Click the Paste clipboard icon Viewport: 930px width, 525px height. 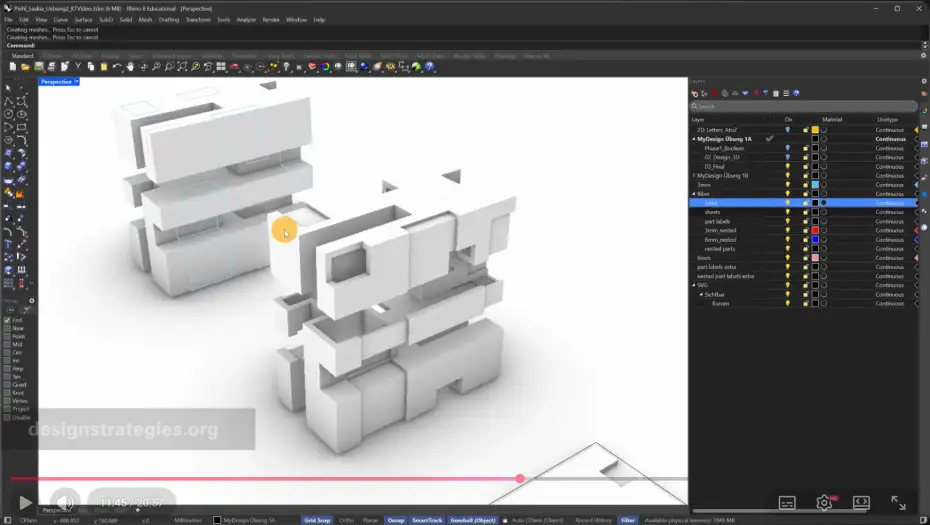click(x=104, y=67)
